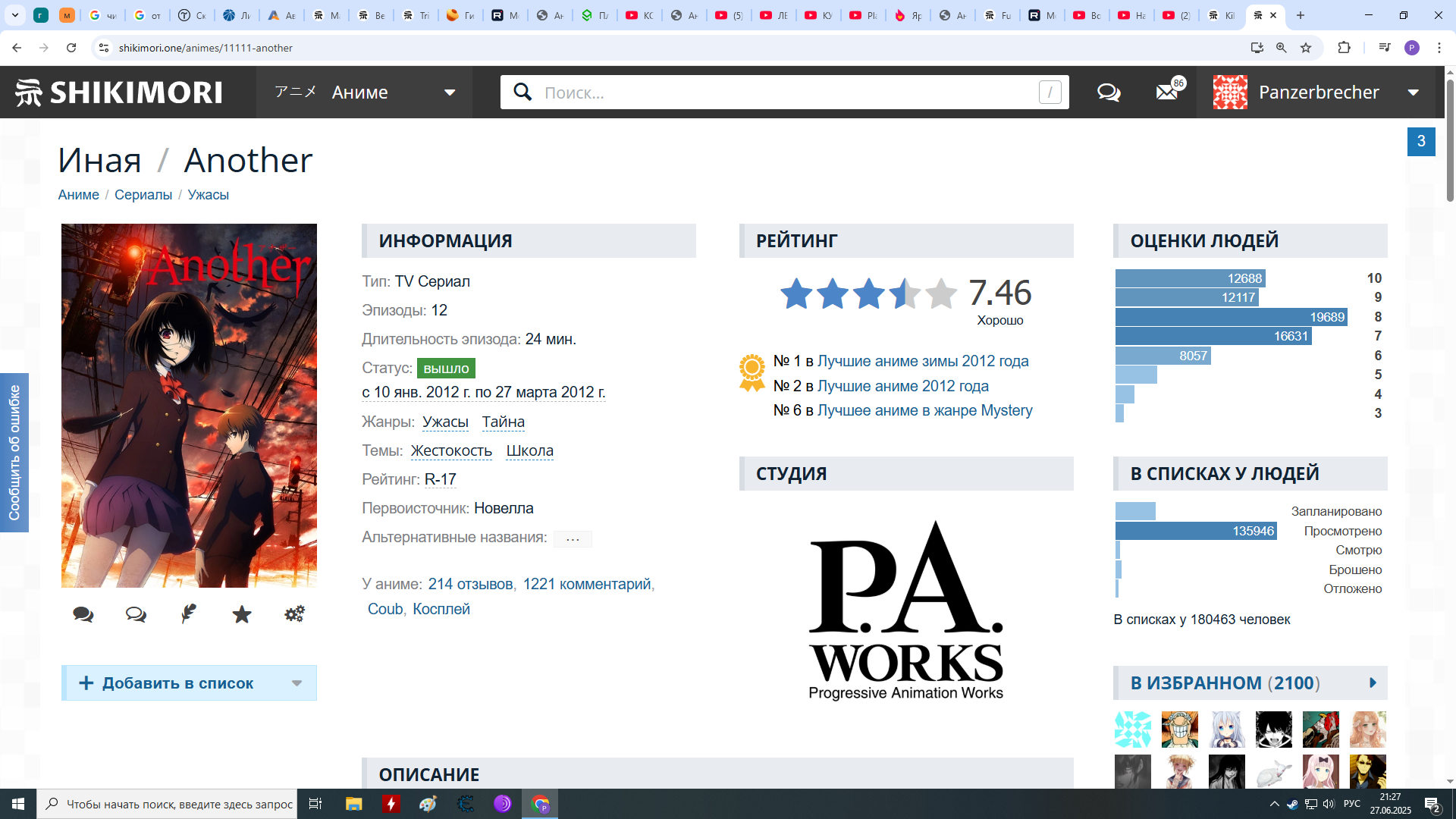Add to favorites with star icon
1456x819 pixels.
click(242, 614)
